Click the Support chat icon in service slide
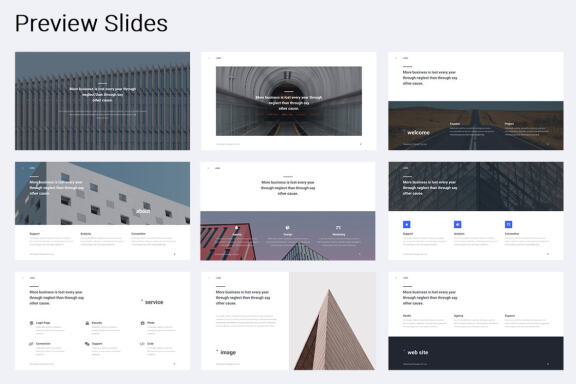This screenshot has width=576, height=384. pos(87,344)
